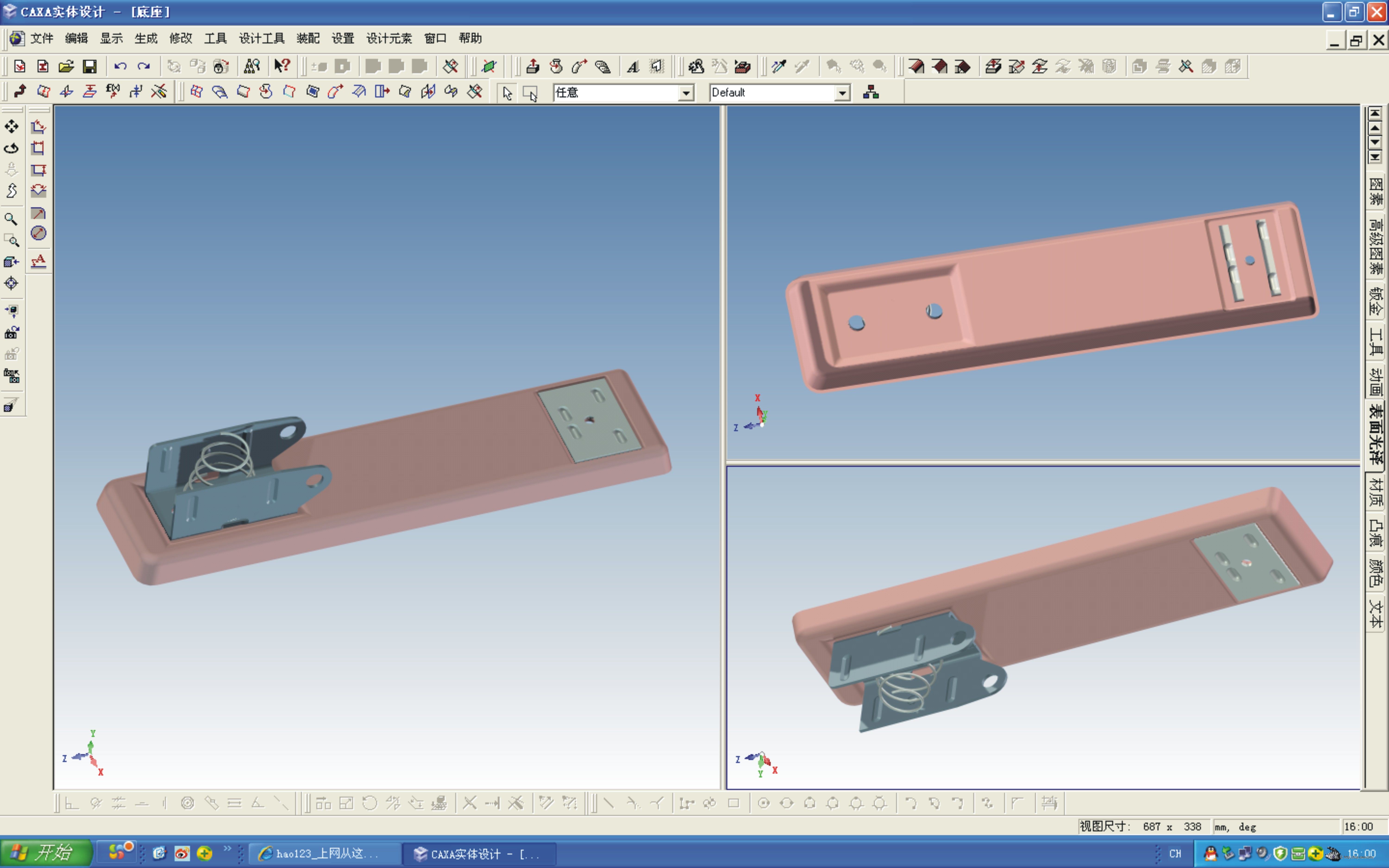Select the diameter dimension tool
The height and width of the screenshot is (868, 1389).
pos(38,234)
